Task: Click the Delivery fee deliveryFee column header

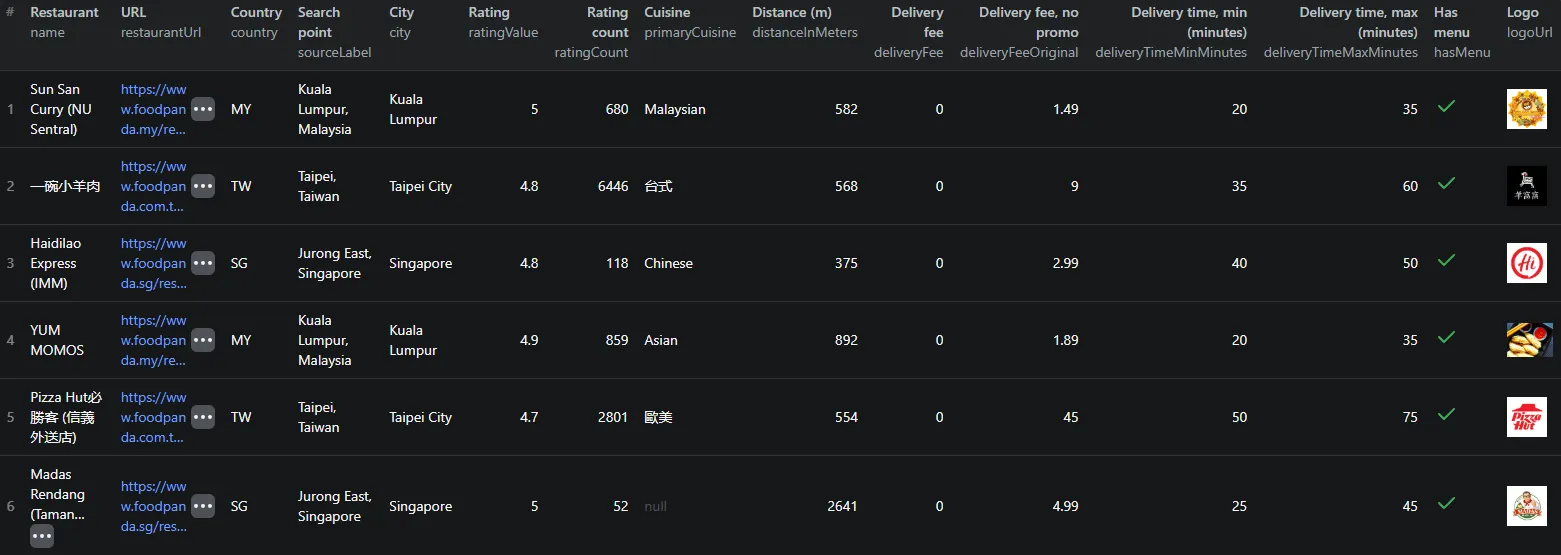Action: [x=908, y=32]
